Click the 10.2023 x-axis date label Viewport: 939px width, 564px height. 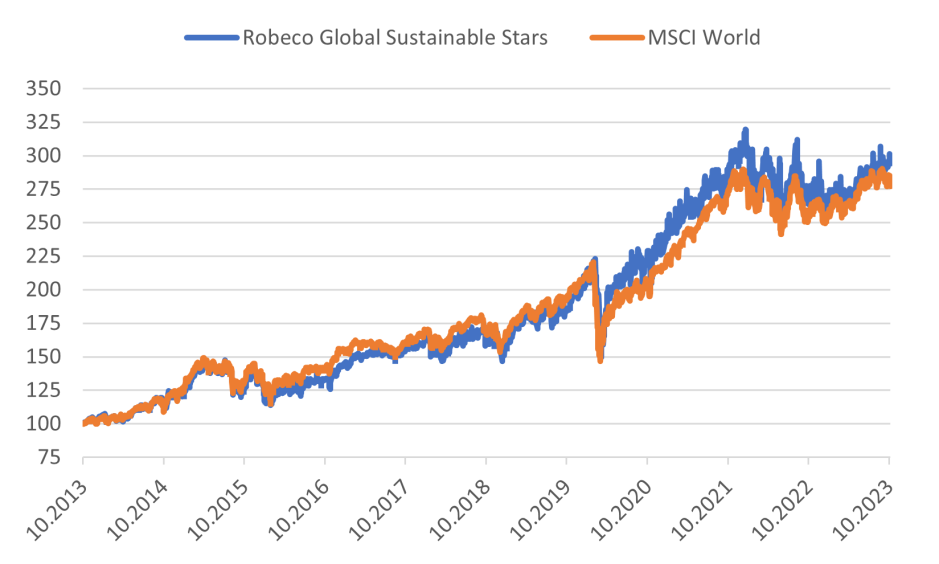[x=862, y=509]
